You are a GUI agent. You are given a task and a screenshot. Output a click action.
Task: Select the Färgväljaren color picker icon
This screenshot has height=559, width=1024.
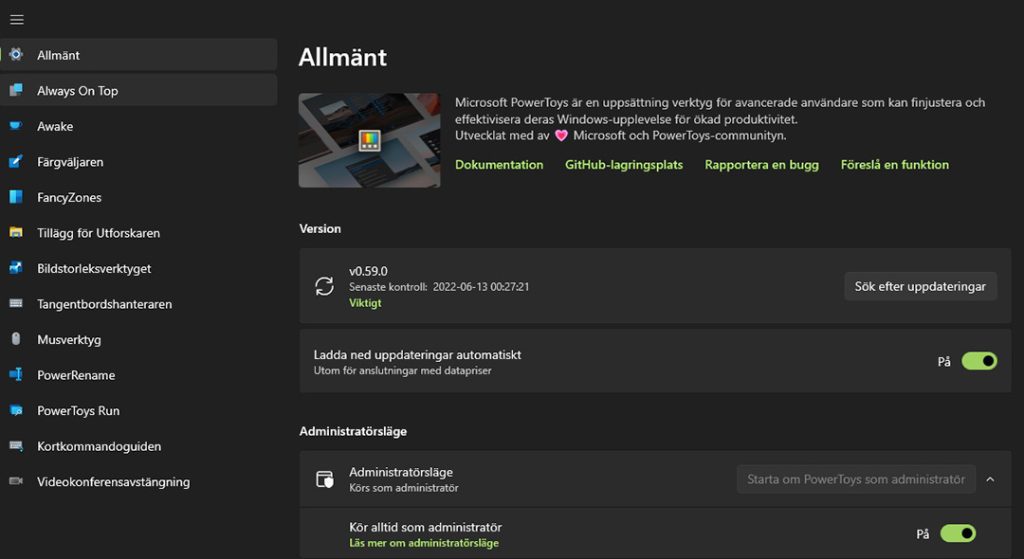[x=16, y=162]
